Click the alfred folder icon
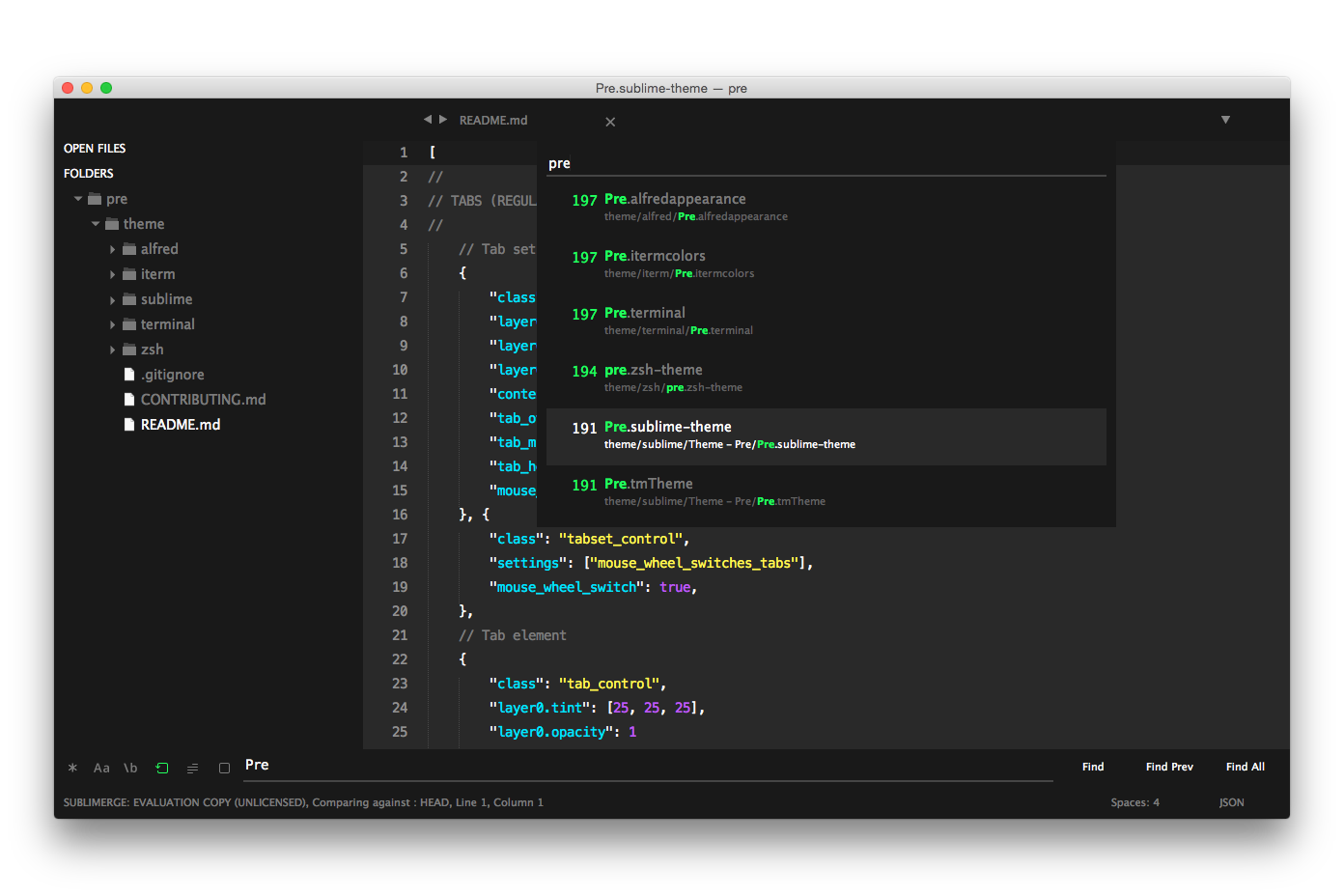Image resolution: width=1344 pixels, height=896 pixels. click(129, 249)
